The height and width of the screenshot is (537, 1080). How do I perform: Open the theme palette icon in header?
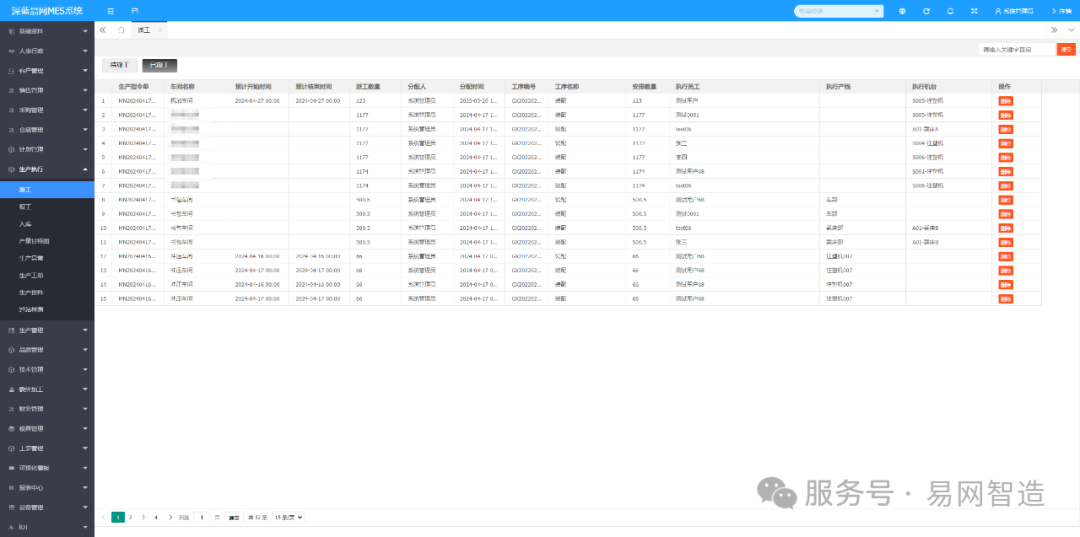pyautogui.click(x=902, y=11)
